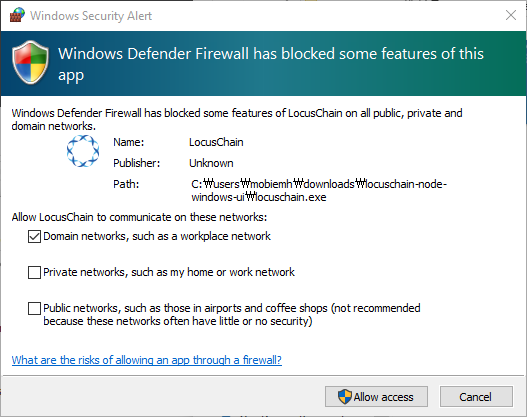Enable the Public networks checkbox
The height and width of the screenshot is (417, 527).
[x=34, y=308]
